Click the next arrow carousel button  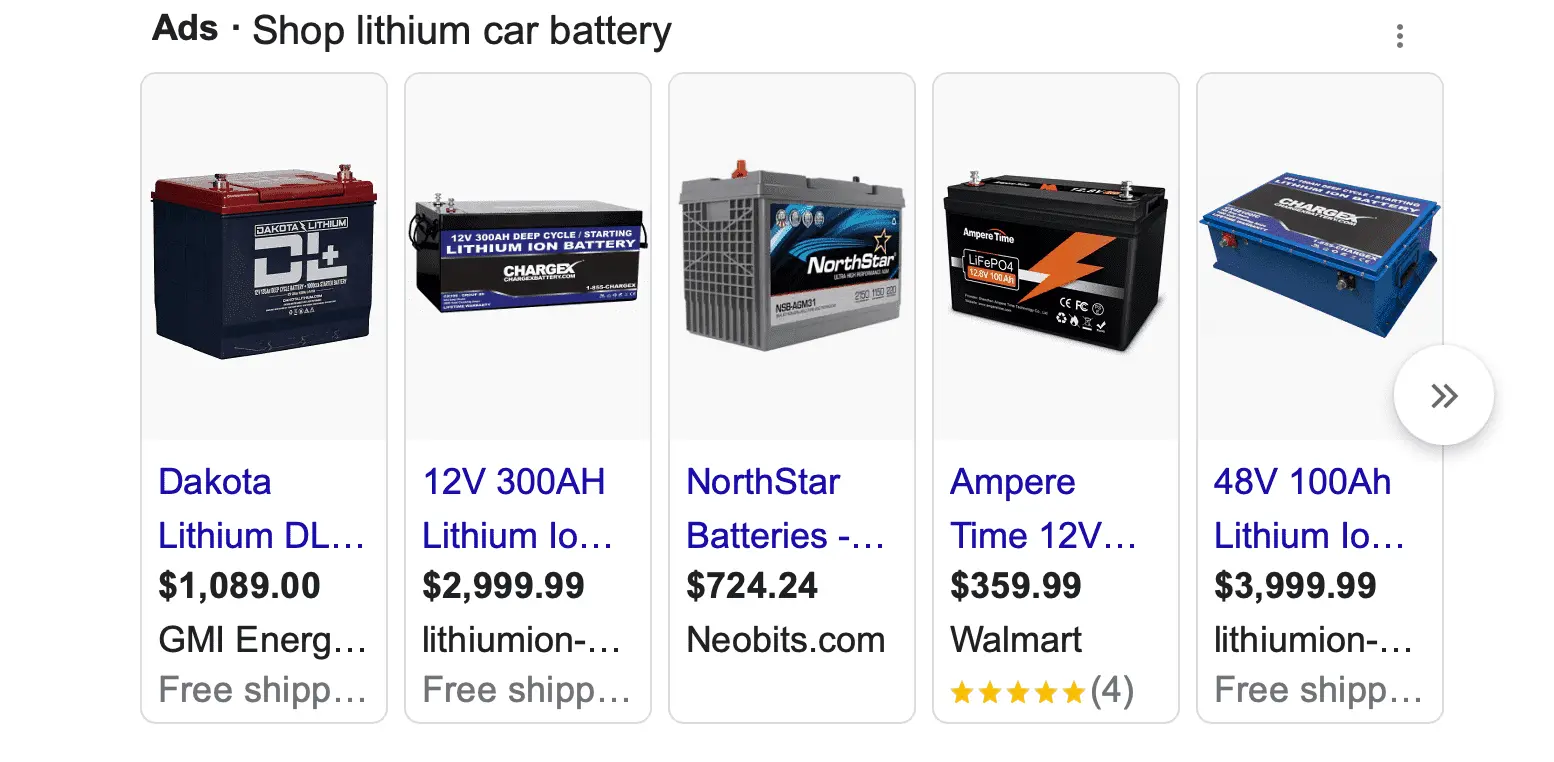pos(1443,396)
